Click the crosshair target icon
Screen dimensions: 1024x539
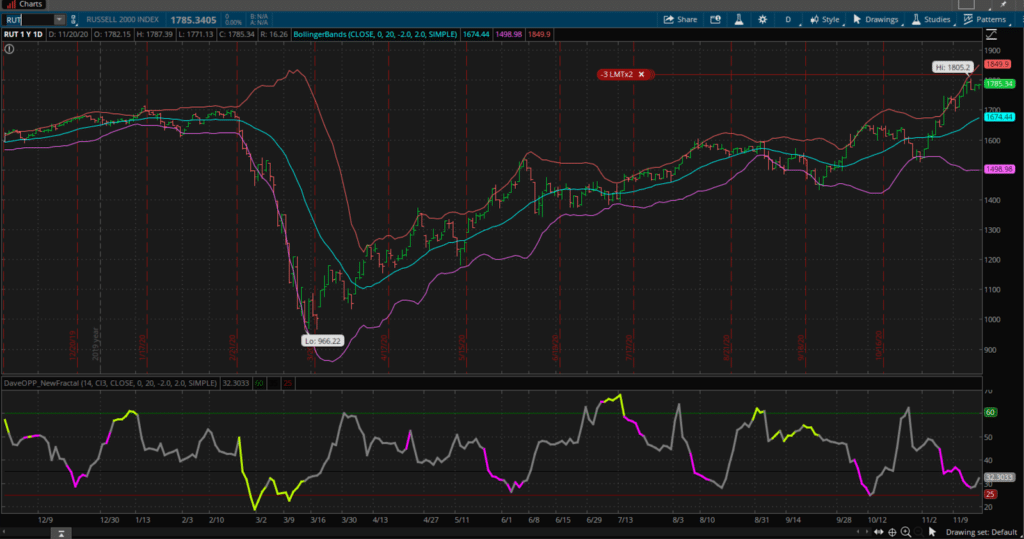tap(892, 532)
